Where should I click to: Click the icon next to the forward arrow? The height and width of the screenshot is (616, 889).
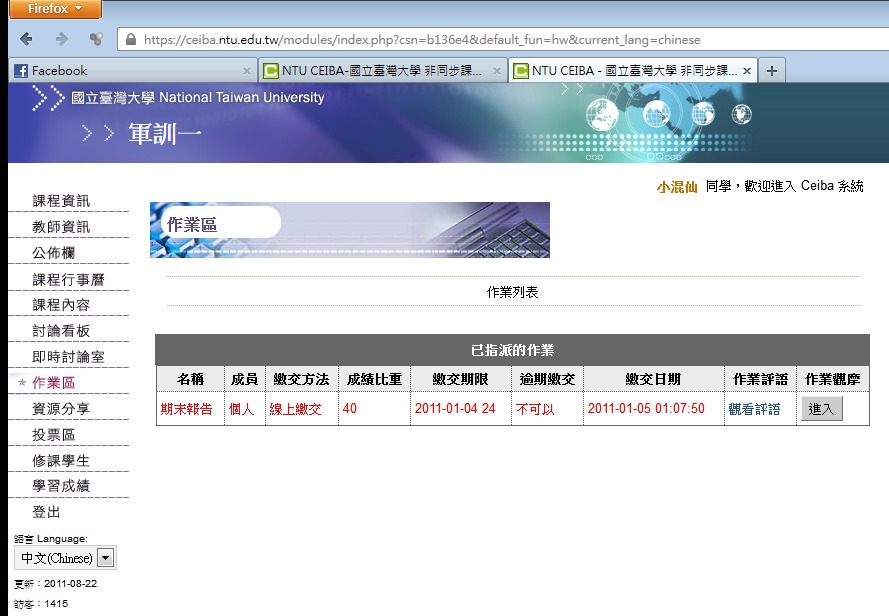[x=96, y=39]
